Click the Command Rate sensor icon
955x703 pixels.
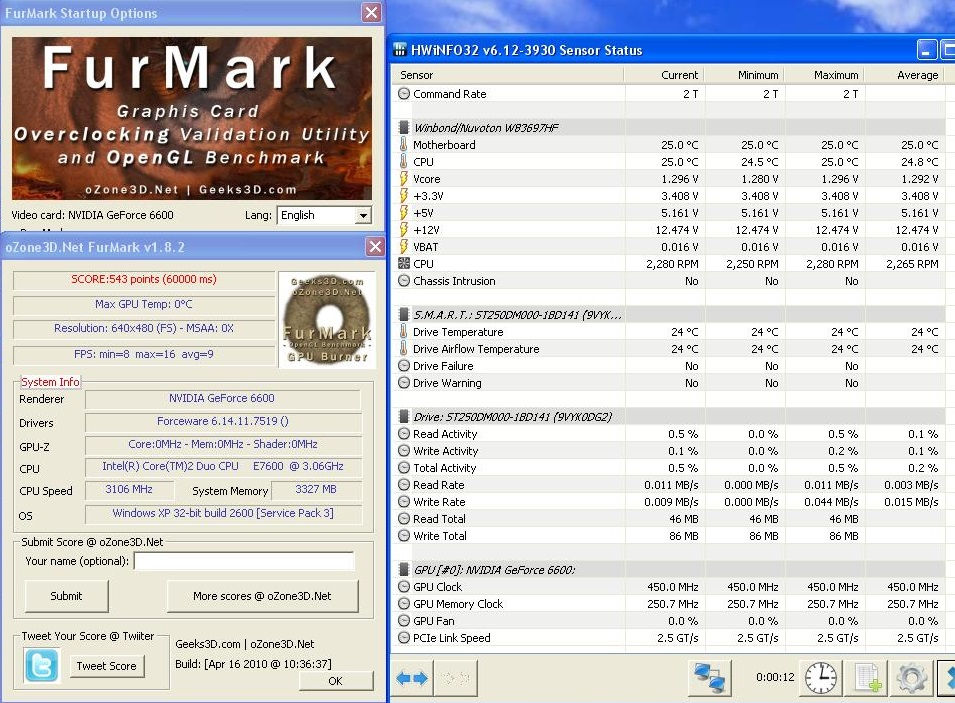pos(406,92)
